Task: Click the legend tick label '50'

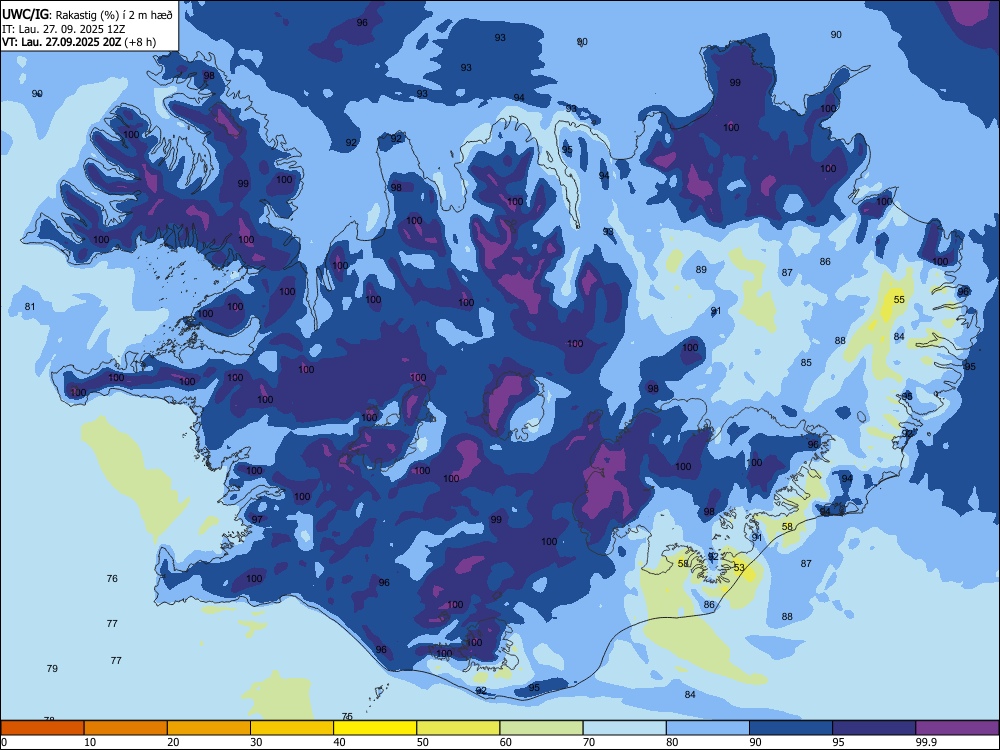Action: [423, 742]
